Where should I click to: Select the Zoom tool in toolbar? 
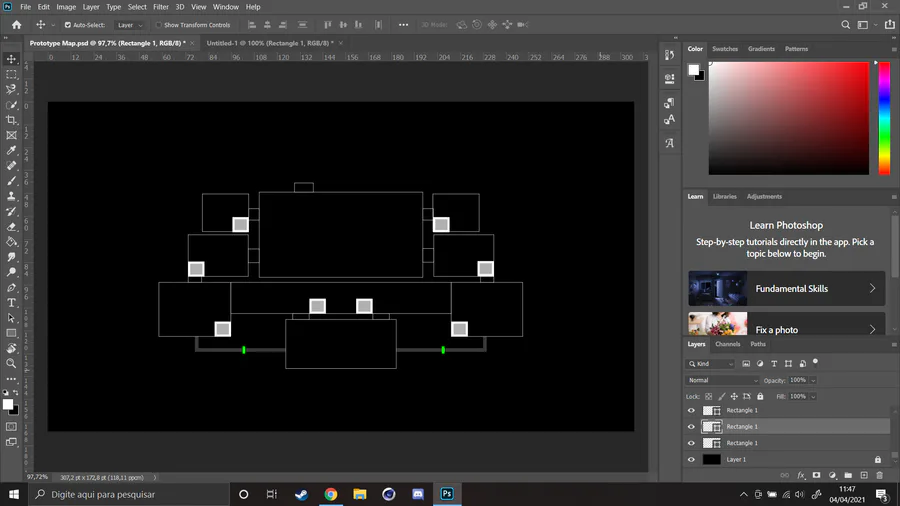click(x=11, y=363)
